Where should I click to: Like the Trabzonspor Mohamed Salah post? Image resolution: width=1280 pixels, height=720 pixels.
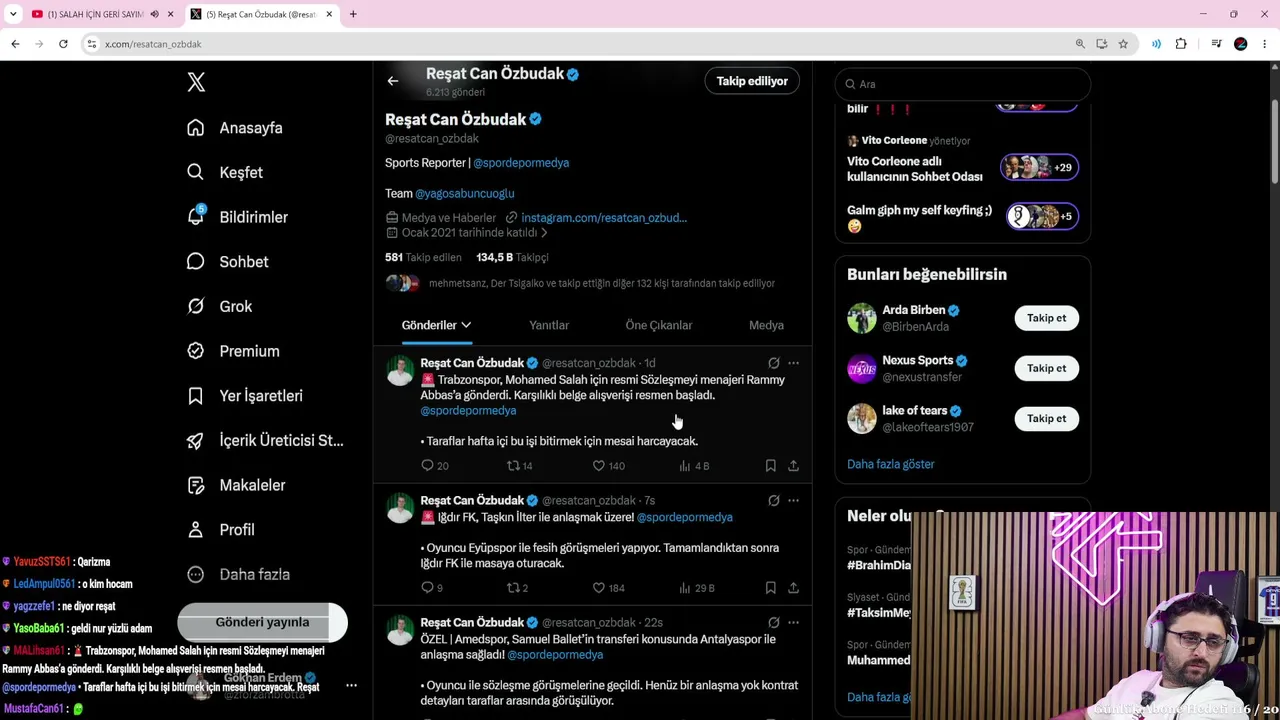pos(598,466)
